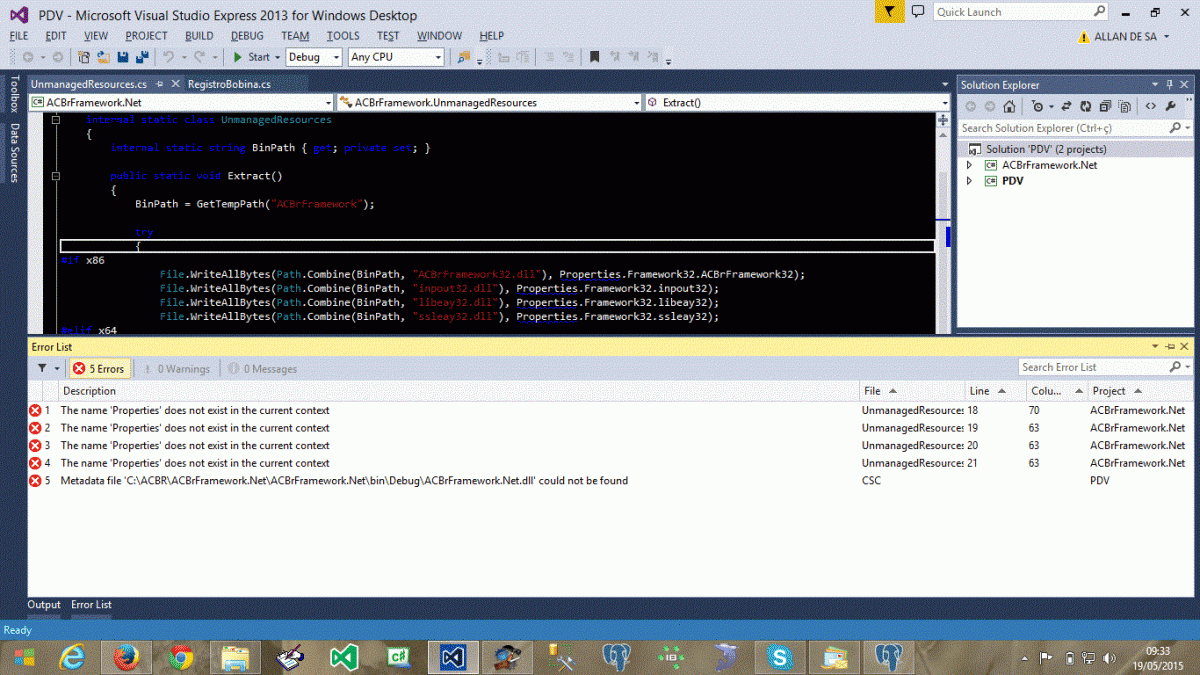Click the Pending Changes Filter icon
This screenshot has width=1200, height=675.
click(1039, 107)
